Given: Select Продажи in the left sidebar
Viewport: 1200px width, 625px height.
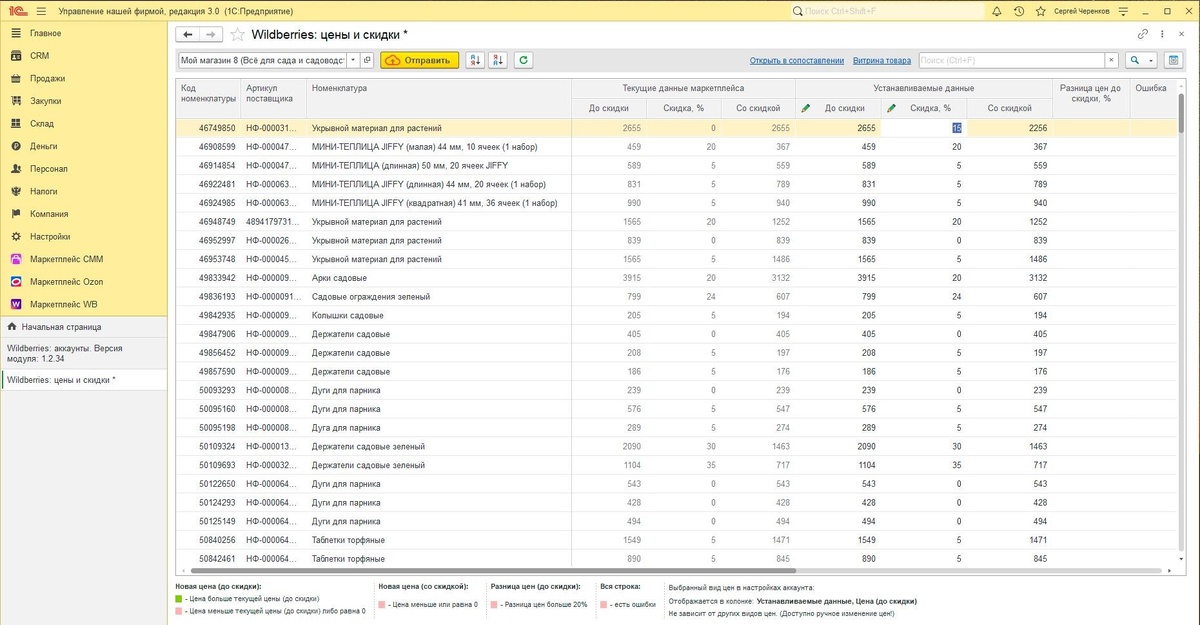Looking at the screenshot, I should coord(47,78).
